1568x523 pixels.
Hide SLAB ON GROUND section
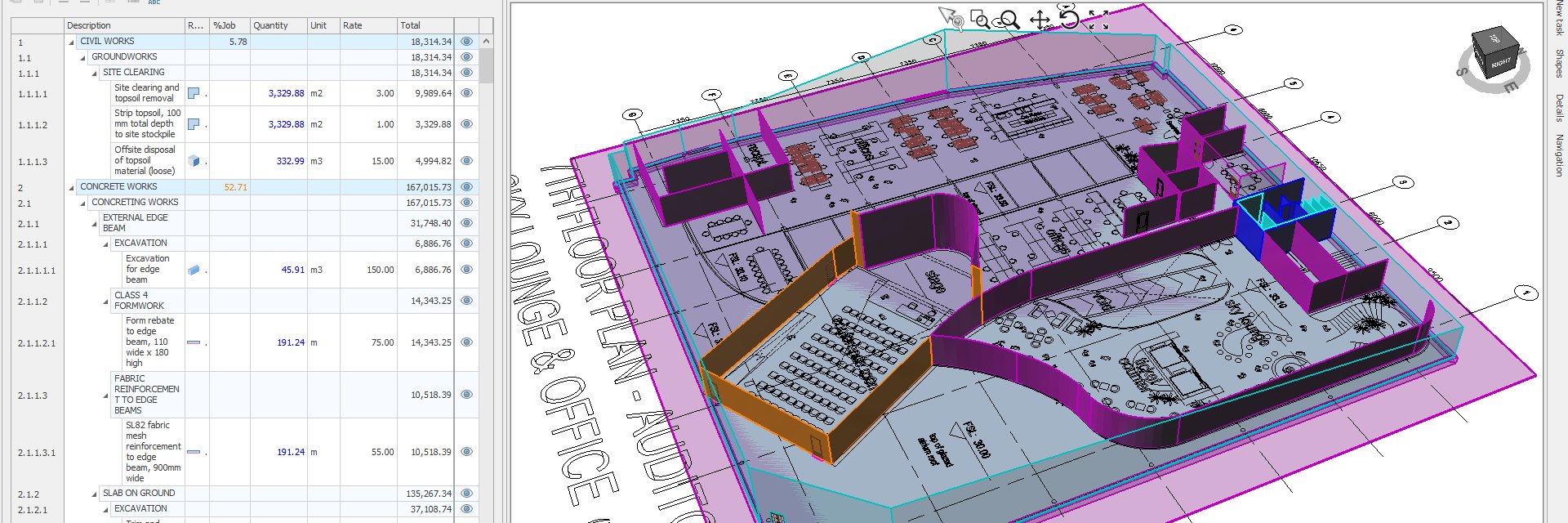tap(466, 494)
